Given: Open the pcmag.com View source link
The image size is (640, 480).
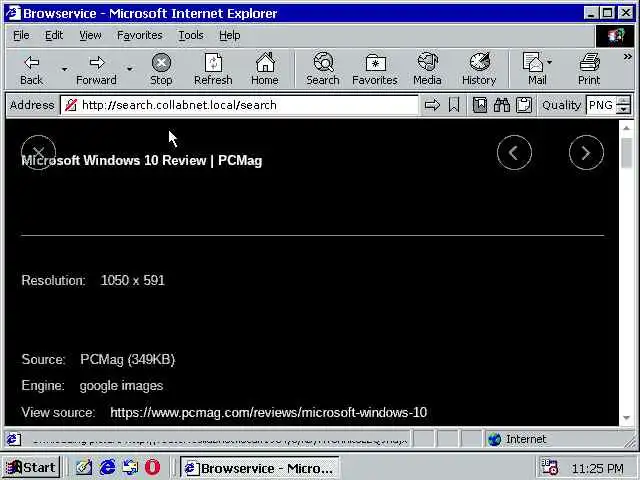Looking at the screenshot, I should tap(269, 412).
